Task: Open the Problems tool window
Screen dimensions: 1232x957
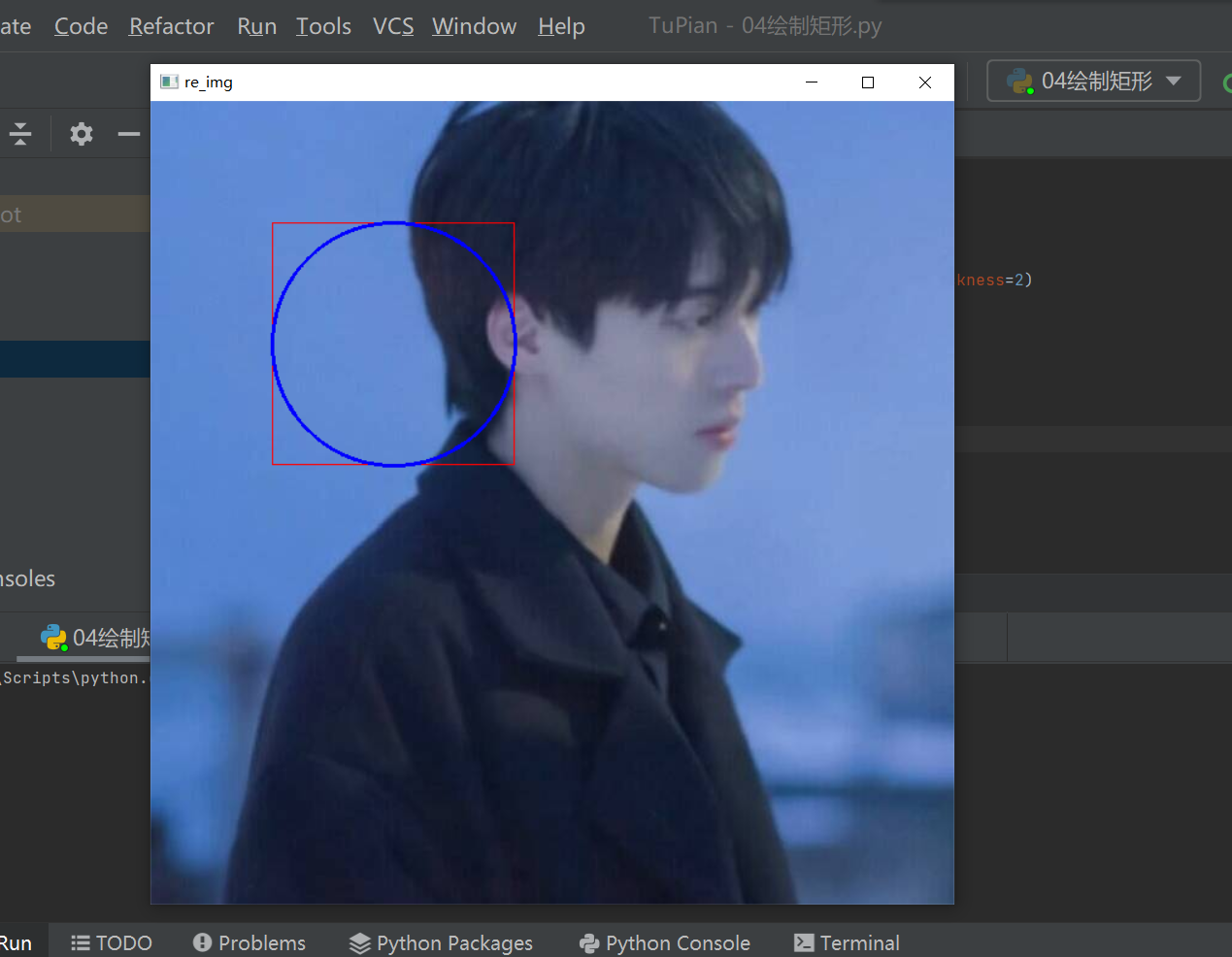Action: 249,942
